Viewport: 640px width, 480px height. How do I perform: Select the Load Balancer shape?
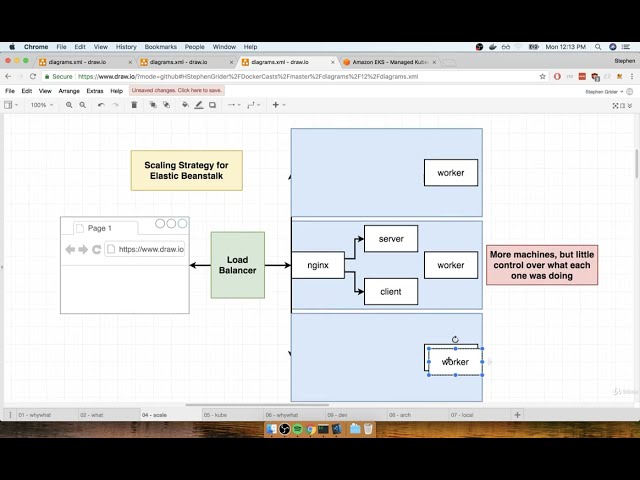[x=238, y=265]
